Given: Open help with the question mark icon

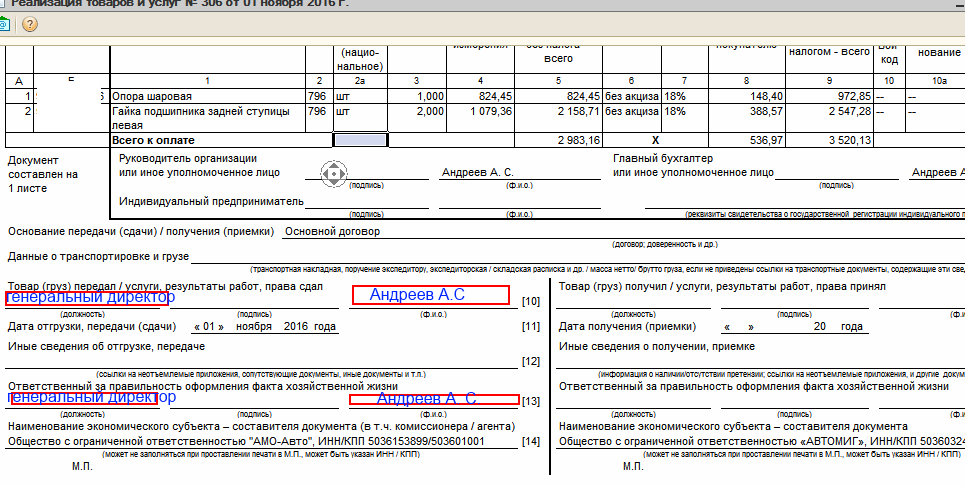Looking at the screenshot, I should [30, 24].
